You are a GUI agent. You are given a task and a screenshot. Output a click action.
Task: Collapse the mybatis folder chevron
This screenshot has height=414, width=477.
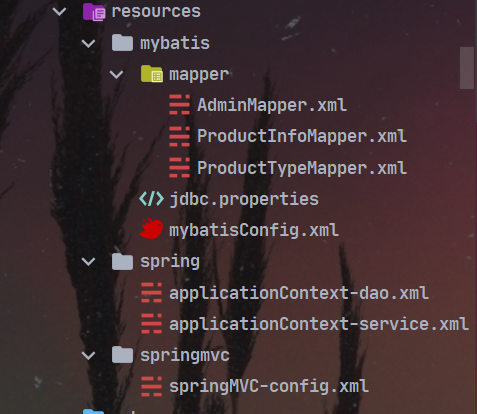[88, 43]
